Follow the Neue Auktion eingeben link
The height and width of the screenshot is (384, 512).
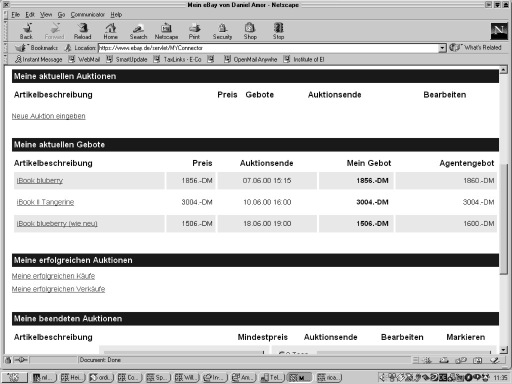49,116
